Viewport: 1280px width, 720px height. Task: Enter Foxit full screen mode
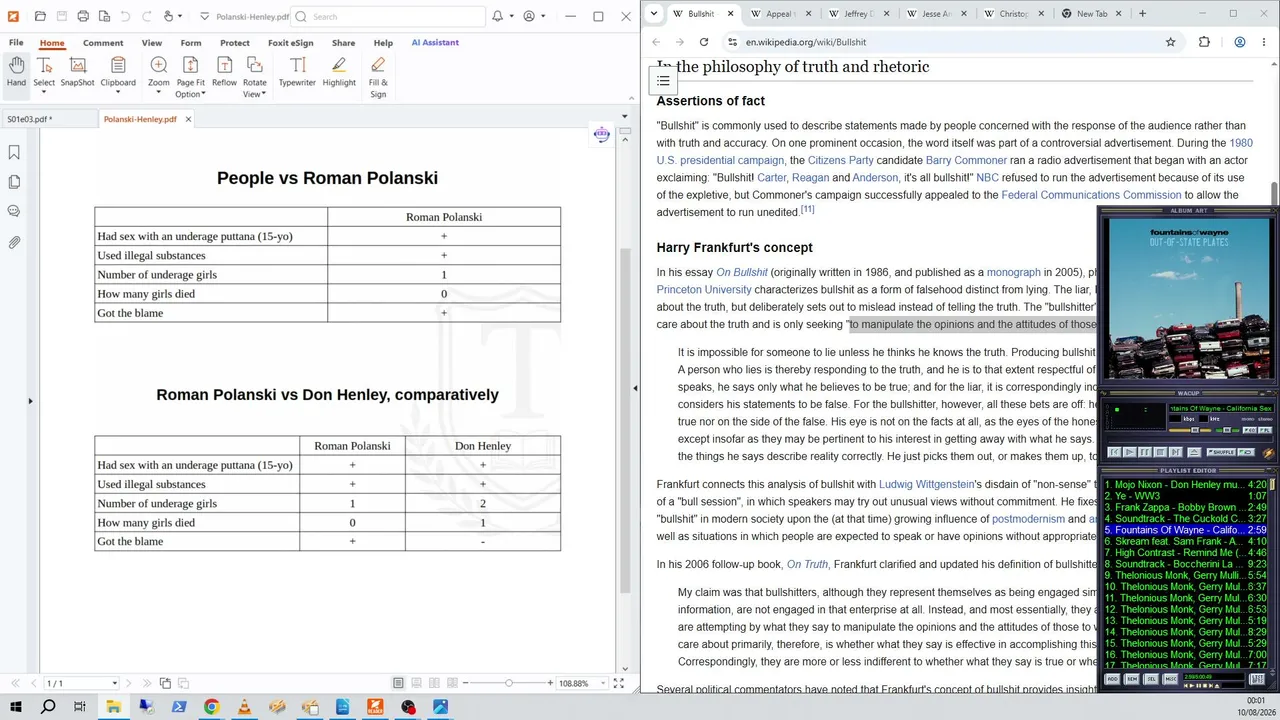point(619,683)
